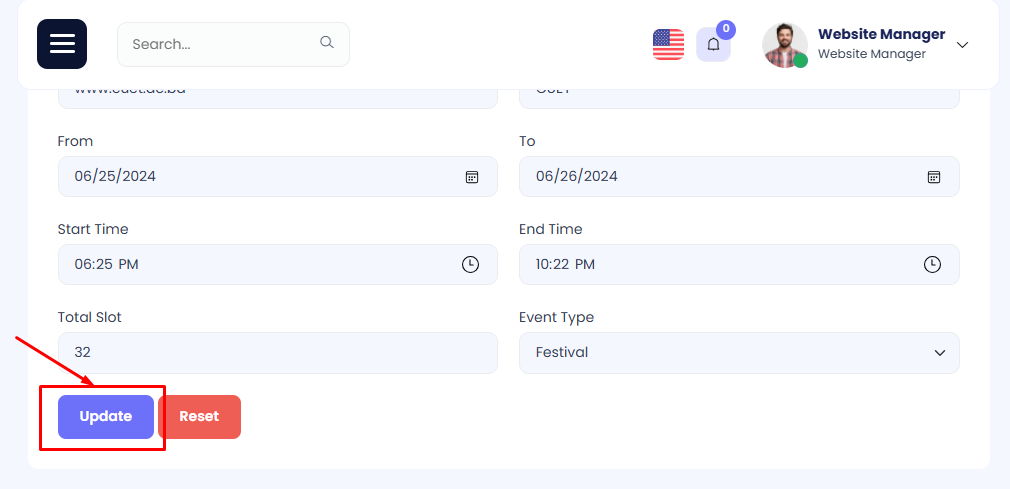Open the notifications bell
The height and width of the screenshot is (489, 1010).
click(x=713, y=45)
